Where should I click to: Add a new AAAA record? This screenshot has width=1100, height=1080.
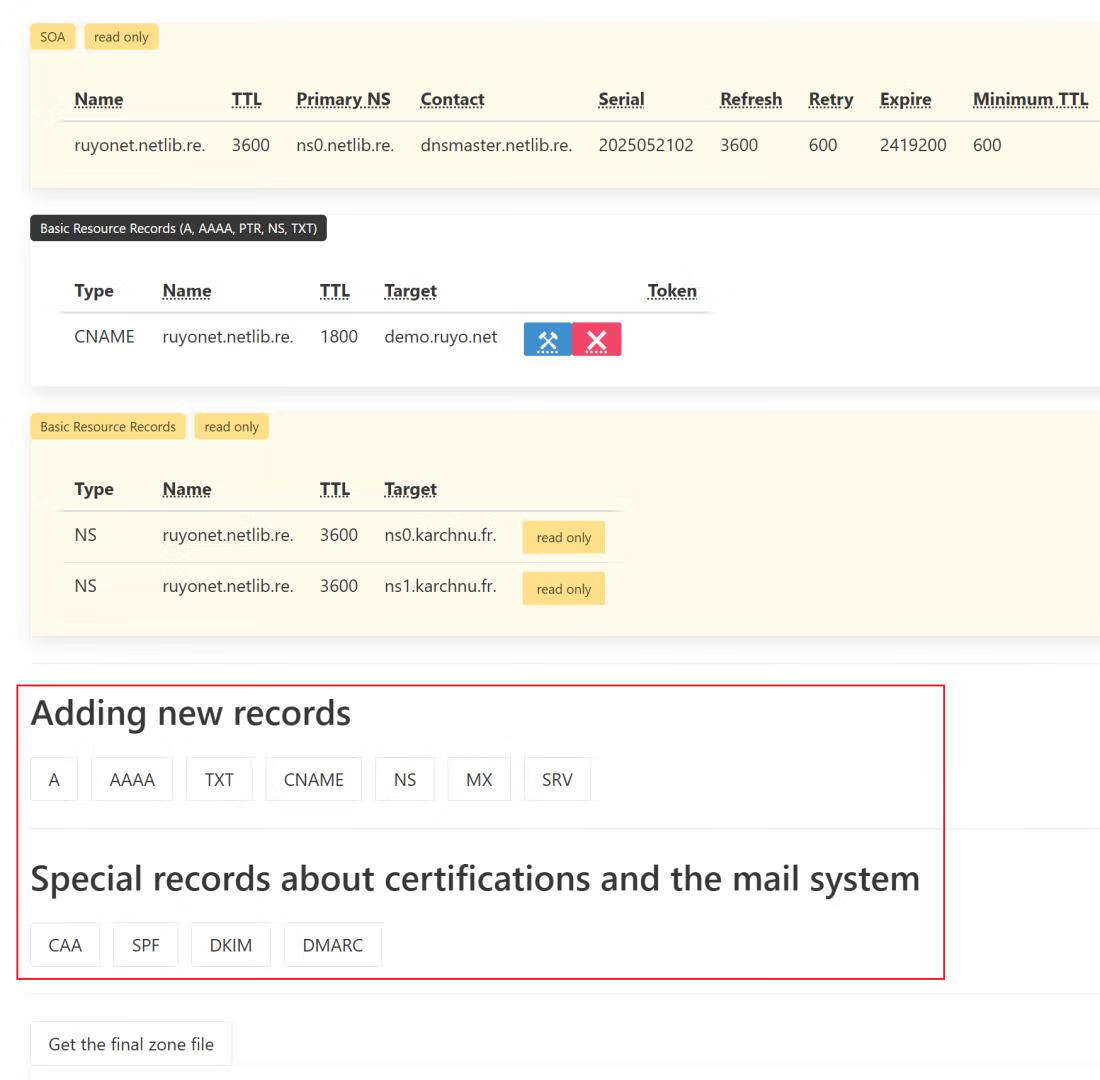pyautogui.click(x=132, y=780)
